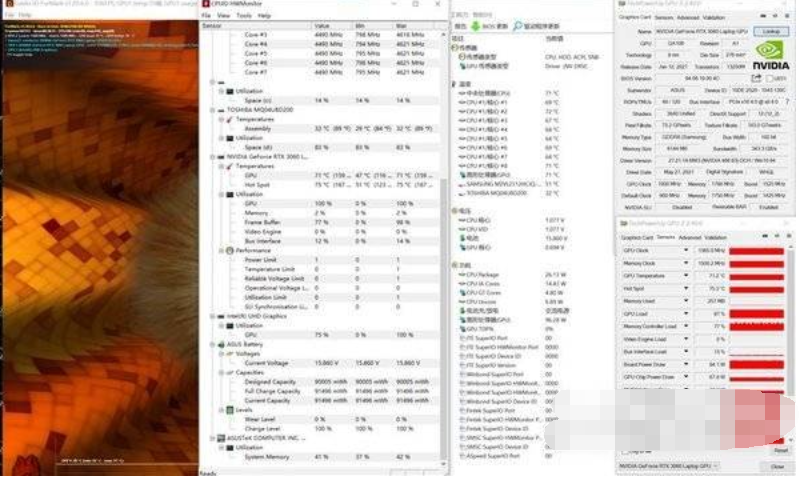Switch to Sensors tab in upper GPU-Z window
The width and height of the screenshot is (801, 480).
pos(664,17)
